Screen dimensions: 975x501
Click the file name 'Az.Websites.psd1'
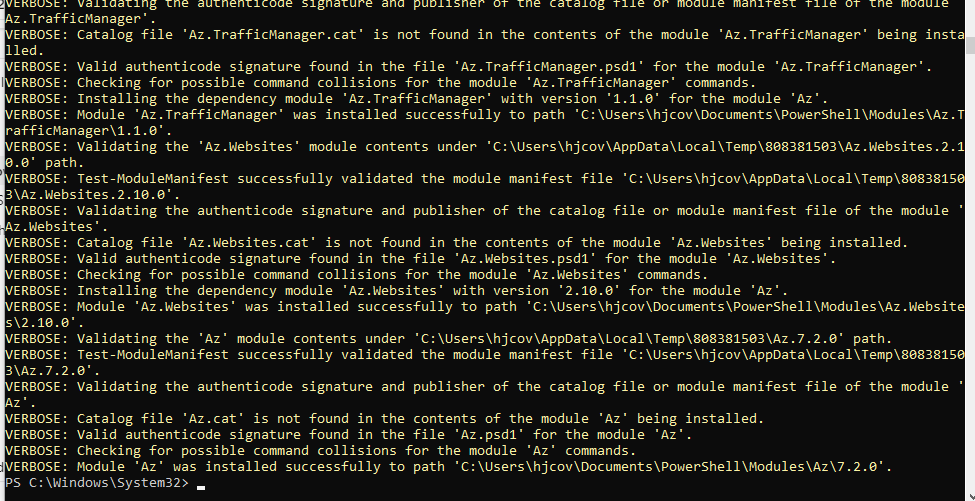click(x=527, y=259)
